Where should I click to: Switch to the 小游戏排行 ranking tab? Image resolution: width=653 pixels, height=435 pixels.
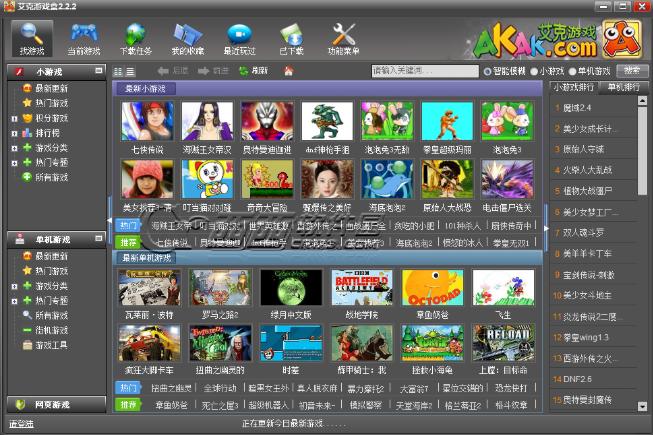[574, 87]
